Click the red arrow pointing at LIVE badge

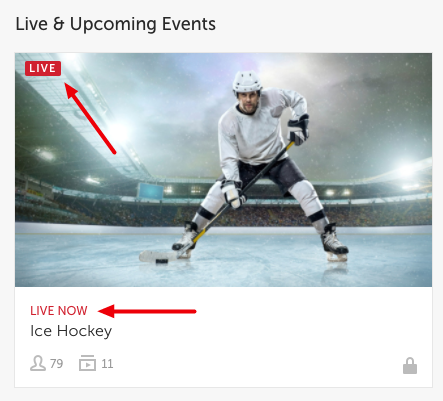(x=90, y=118)
